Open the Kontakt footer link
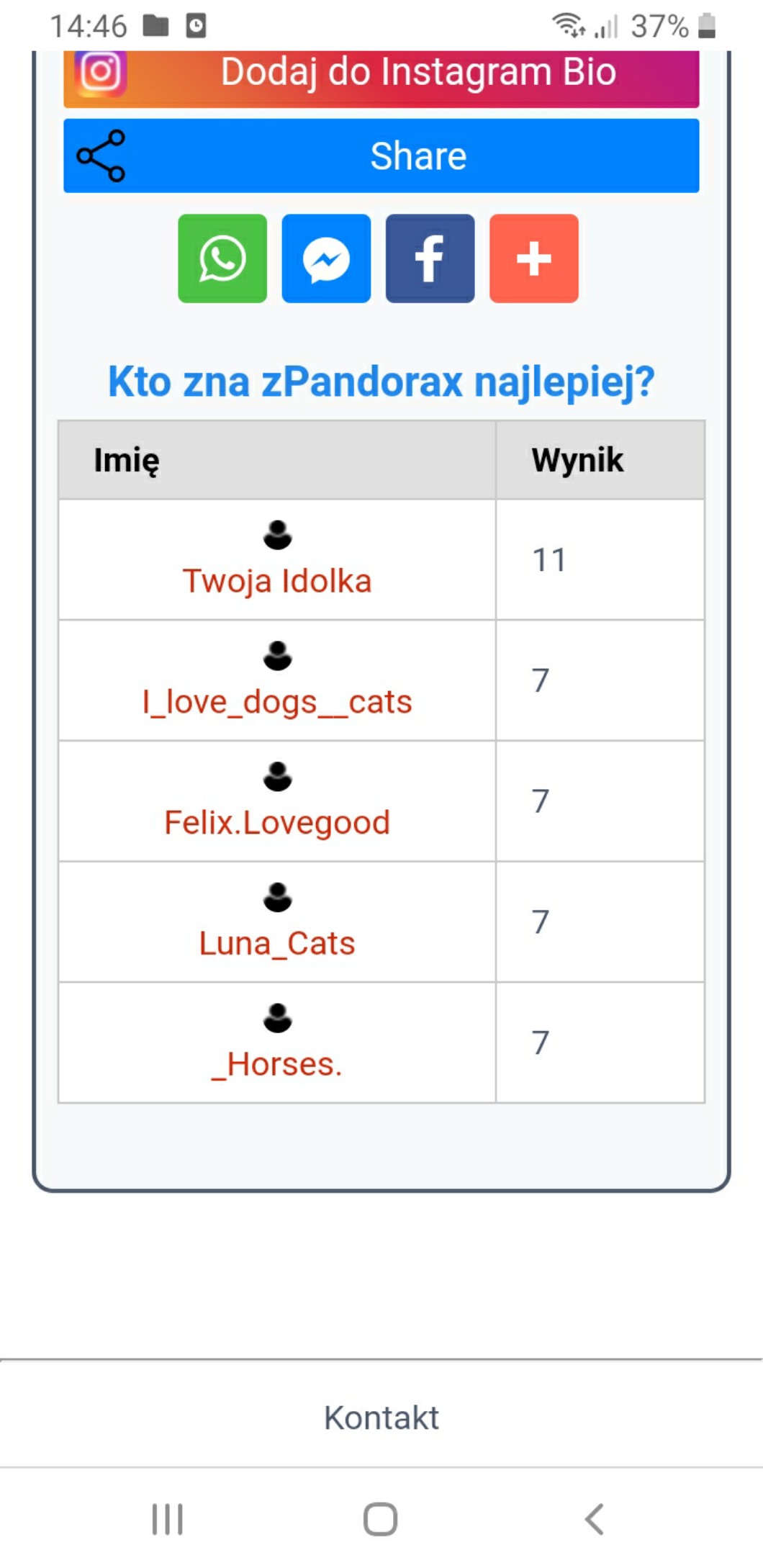Screen dimensions: 763x1568 click(x=381, y=1418)
